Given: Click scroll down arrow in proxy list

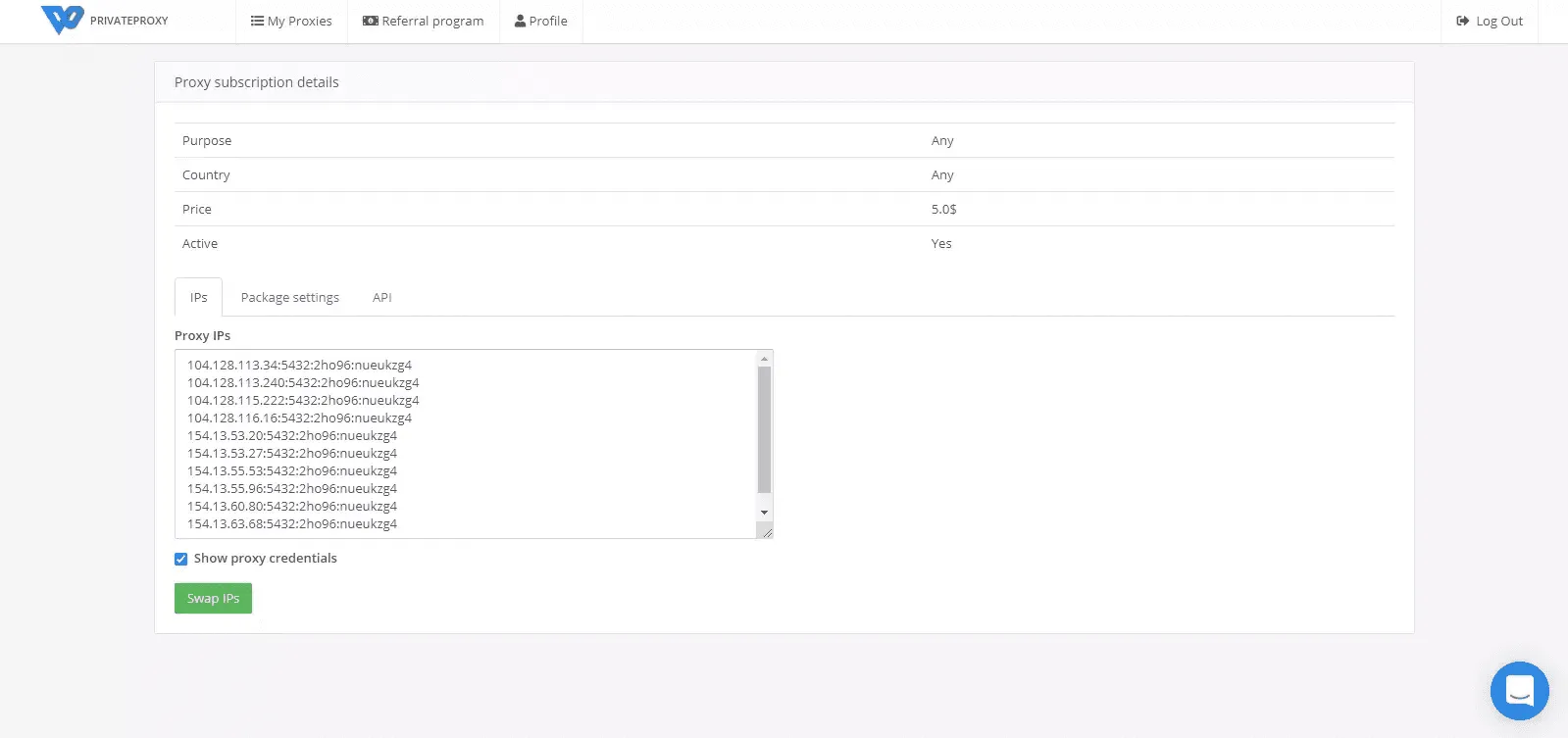Looking at the screenshot, I should tap(764, 513).
